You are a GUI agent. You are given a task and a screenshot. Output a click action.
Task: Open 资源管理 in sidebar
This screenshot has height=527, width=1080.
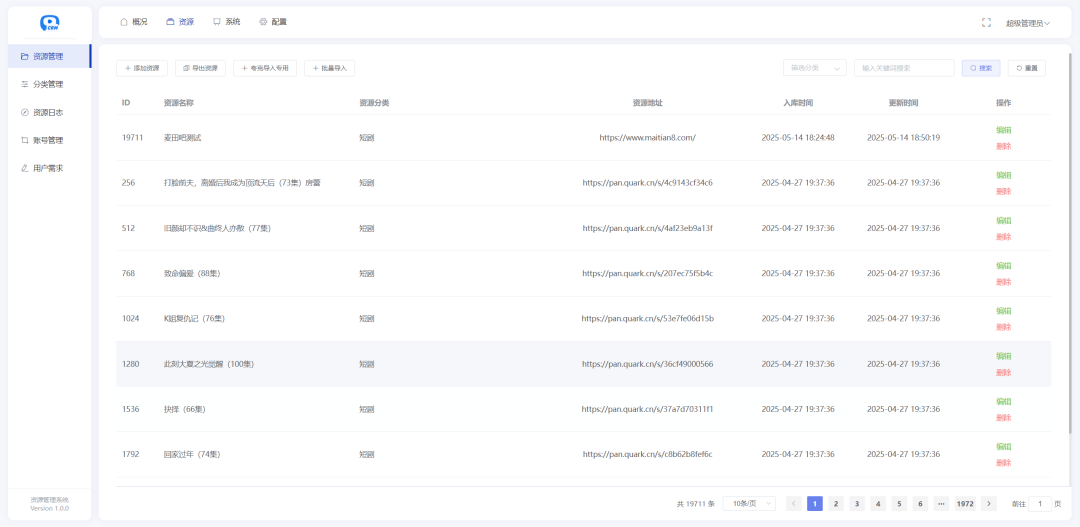click(x=50, y=56)
